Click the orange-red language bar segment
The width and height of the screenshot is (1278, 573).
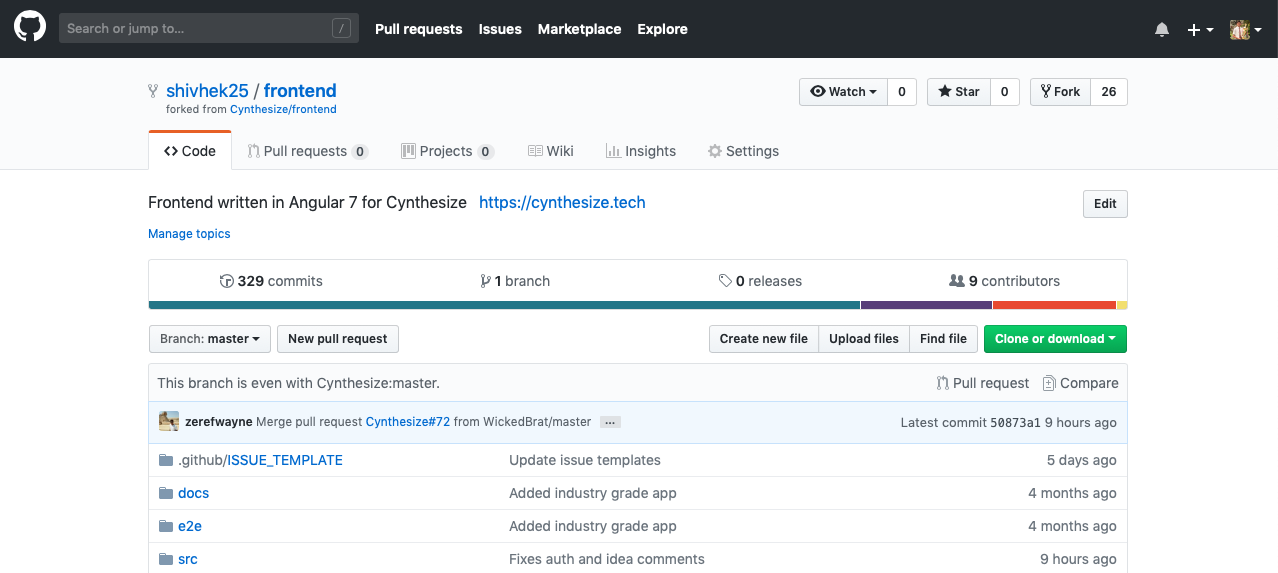pos(1054,305)
